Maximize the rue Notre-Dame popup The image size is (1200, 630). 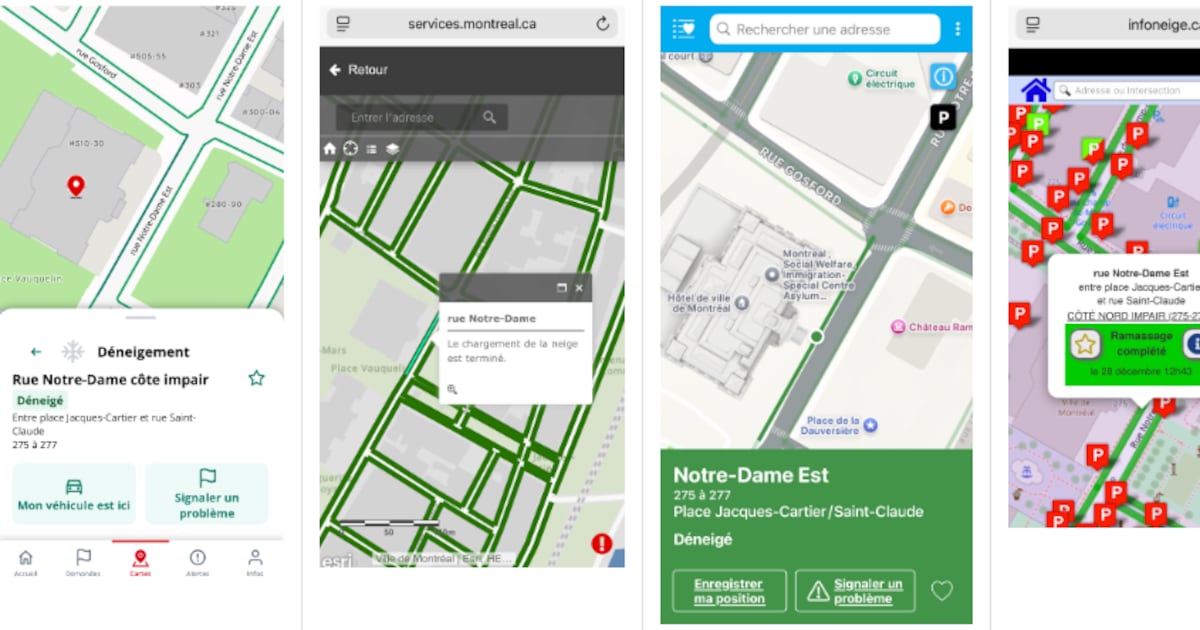(562, 288)
